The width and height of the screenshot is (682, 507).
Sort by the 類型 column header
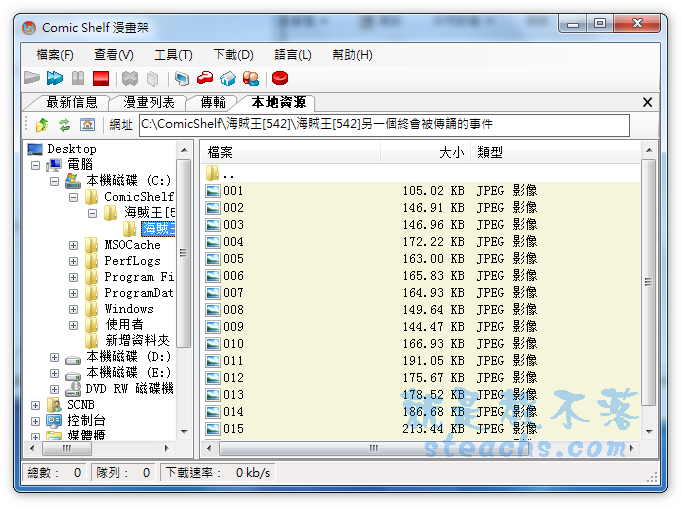555,153
